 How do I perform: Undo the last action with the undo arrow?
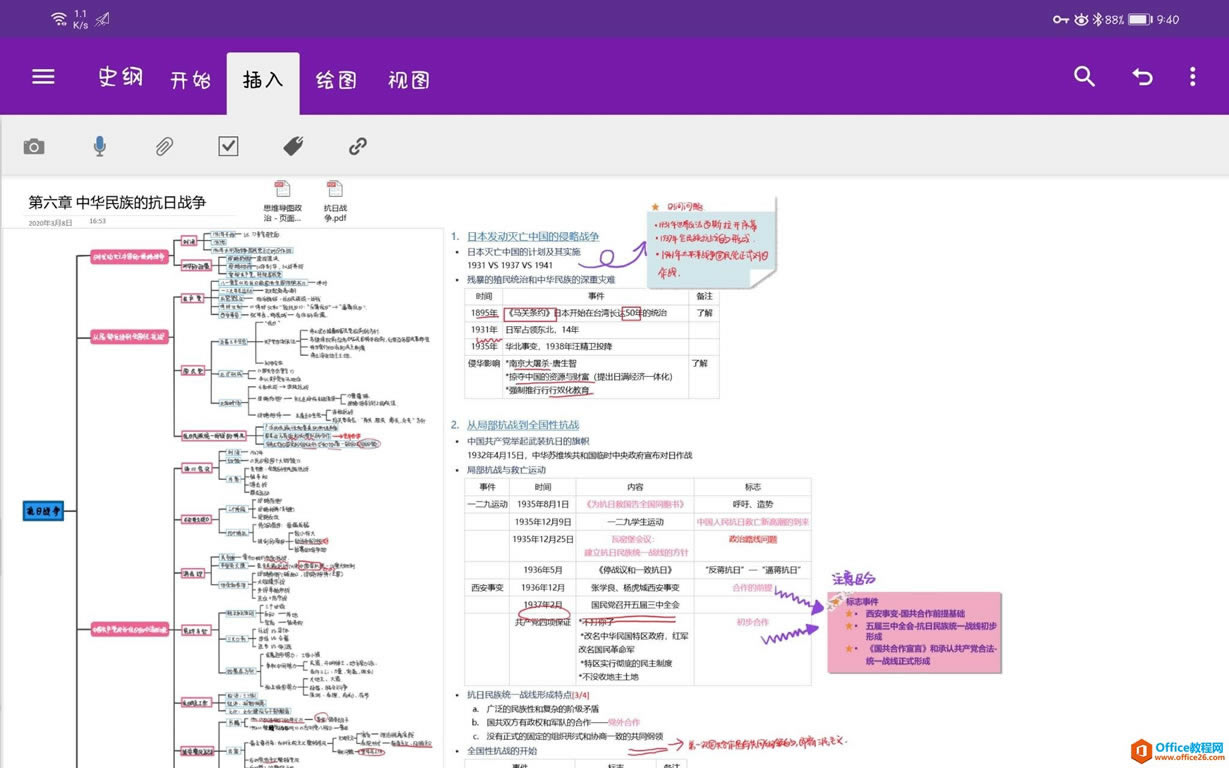pyautogui.click(x=1142, y=76)
